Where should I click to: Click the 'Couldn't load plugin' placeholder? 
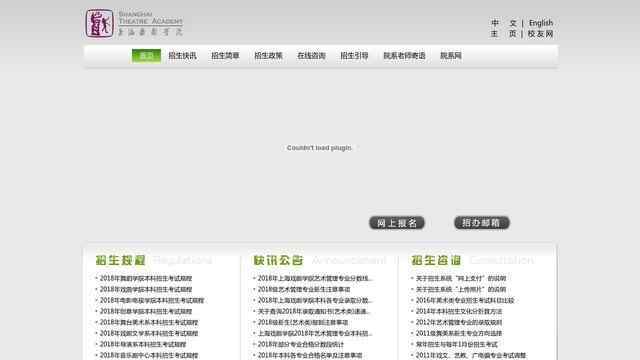(319, 148)
